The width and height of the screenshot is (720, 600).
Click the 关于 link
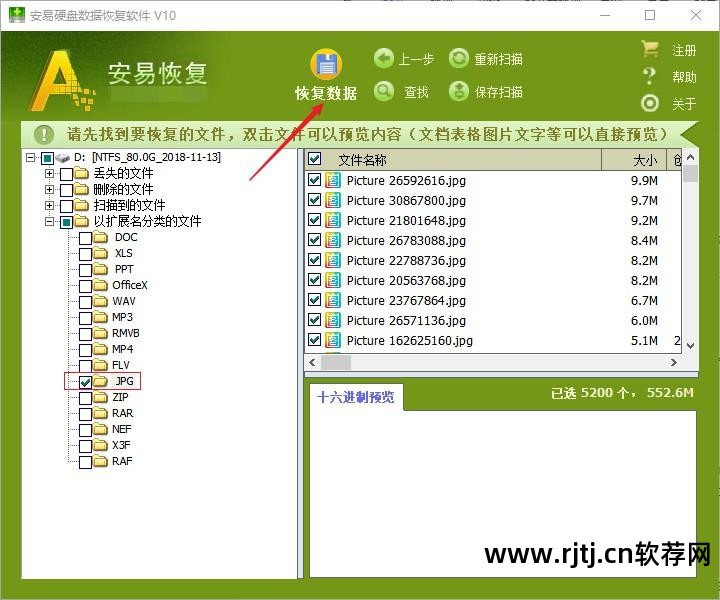coord(684,104)
